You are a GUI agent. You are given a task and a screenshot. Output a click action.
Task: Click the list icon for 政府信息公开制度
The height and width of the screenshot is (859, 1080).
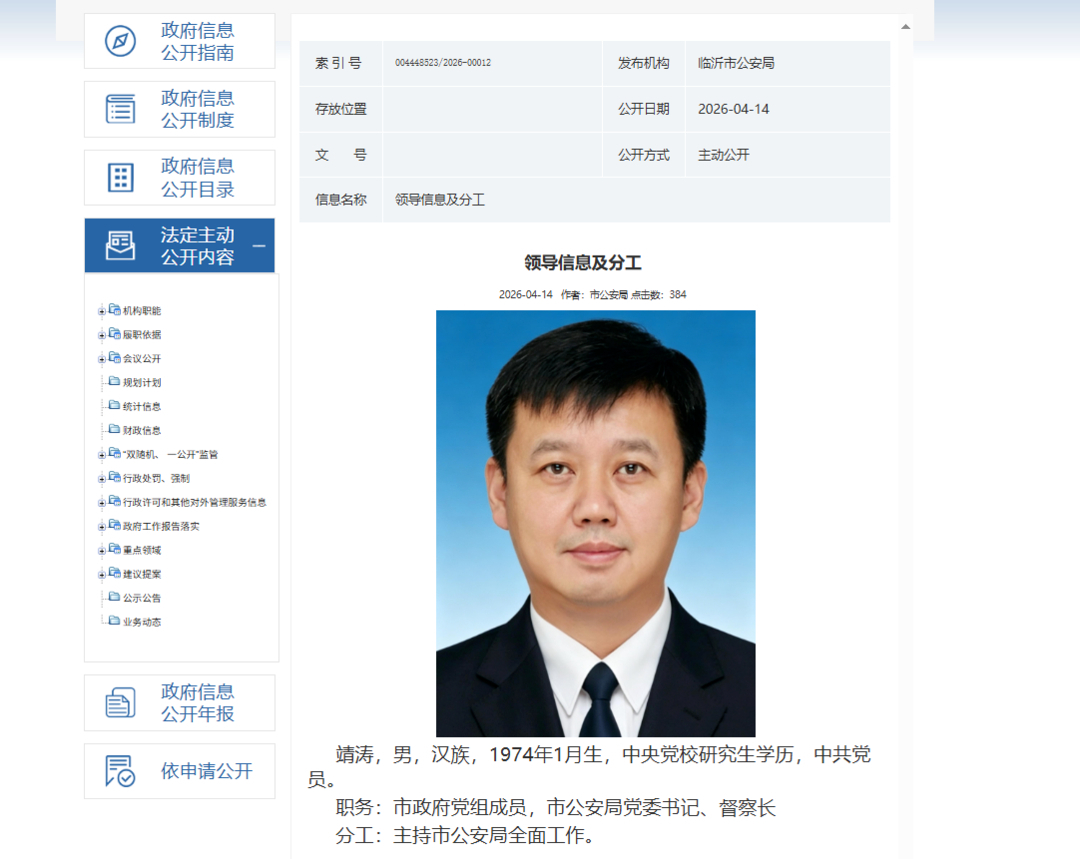click(x=120, y=109)
